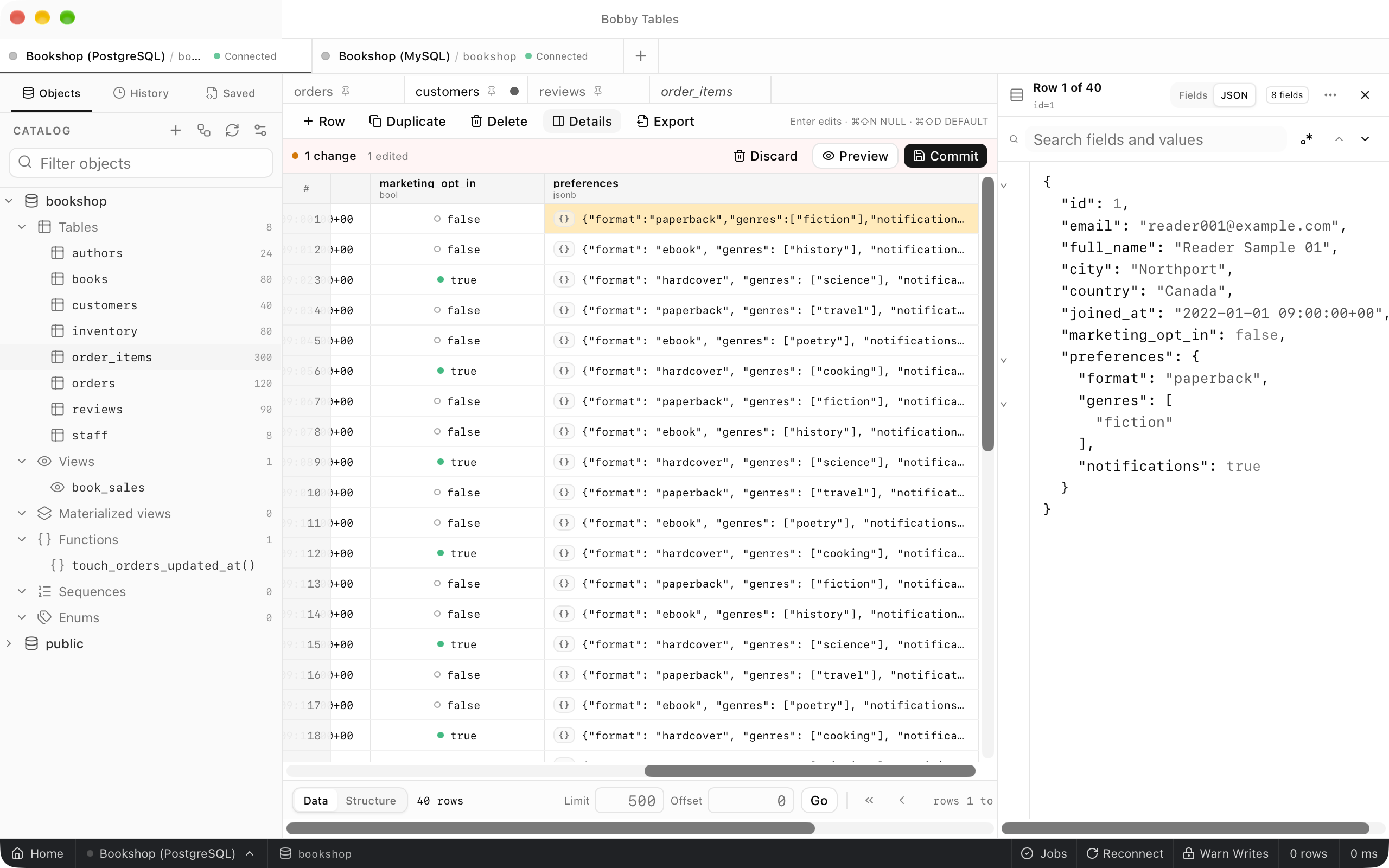This screenshot has height=868, width=1389.
Task: Jump to first page of rows
Action: (x=869, y=800)
